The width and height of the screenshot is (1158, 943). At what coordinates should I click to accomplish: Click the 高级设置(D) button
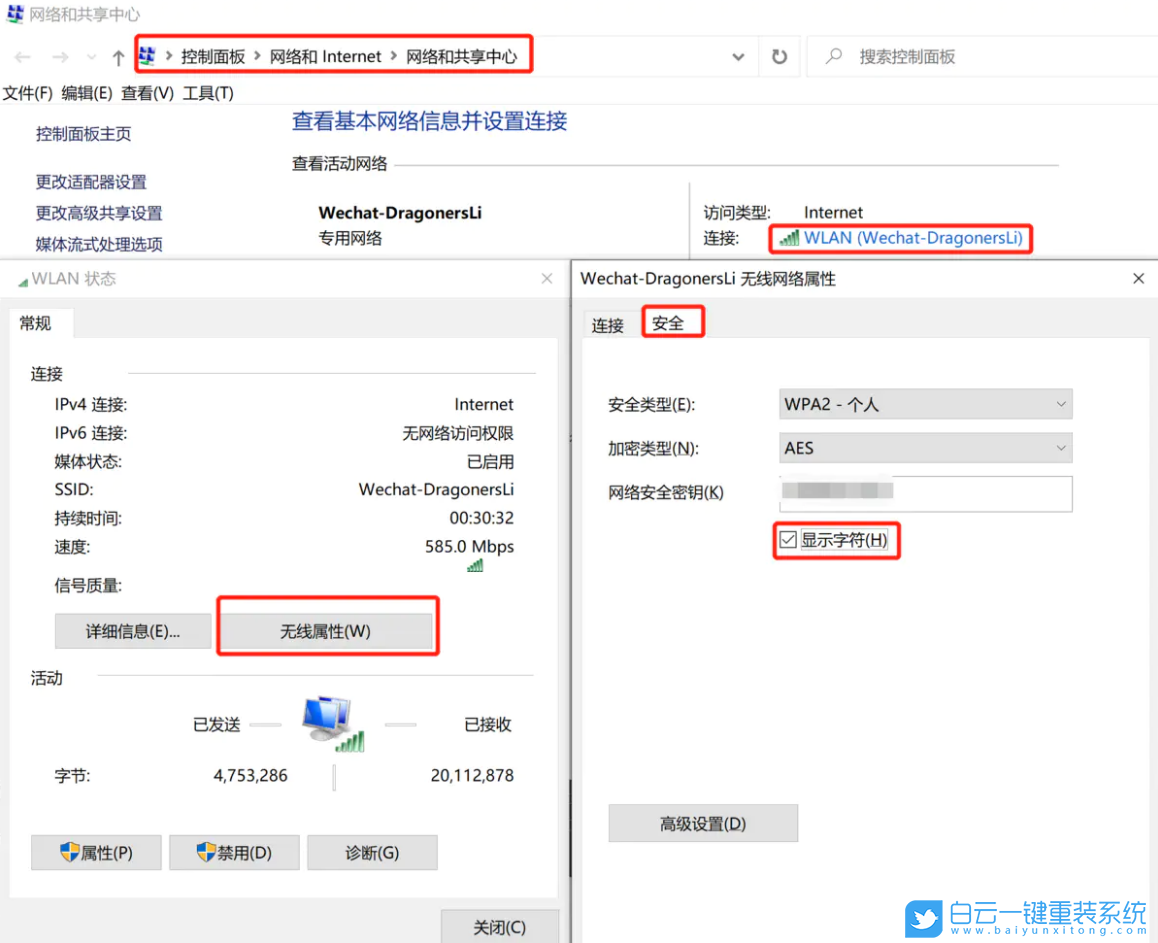[703, 823]
